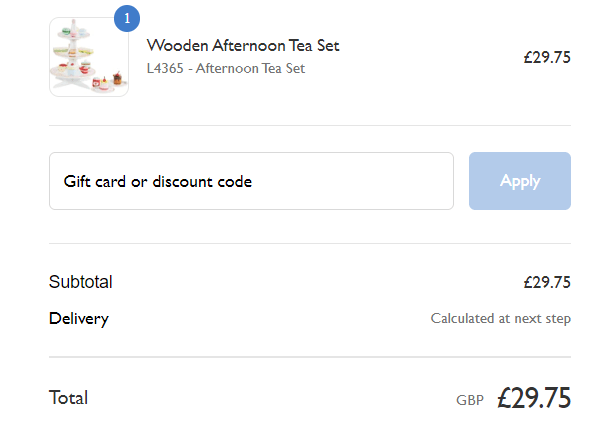Screen dimensions: 608x421
Task: Click the grey Afternoon Tea Set variant name
Action: click(x=250, y=68)
